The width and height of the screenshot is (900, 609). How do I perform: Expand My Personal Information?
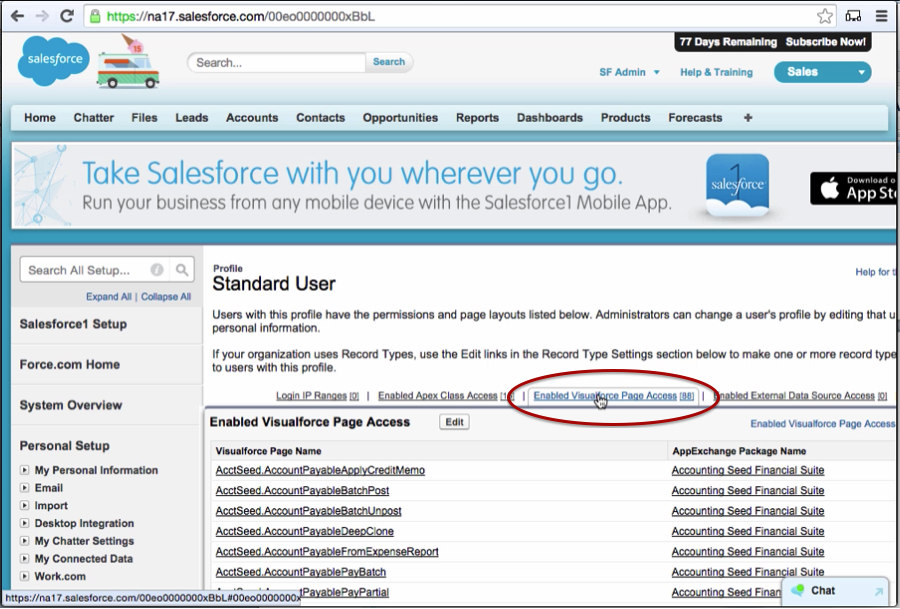24,470
